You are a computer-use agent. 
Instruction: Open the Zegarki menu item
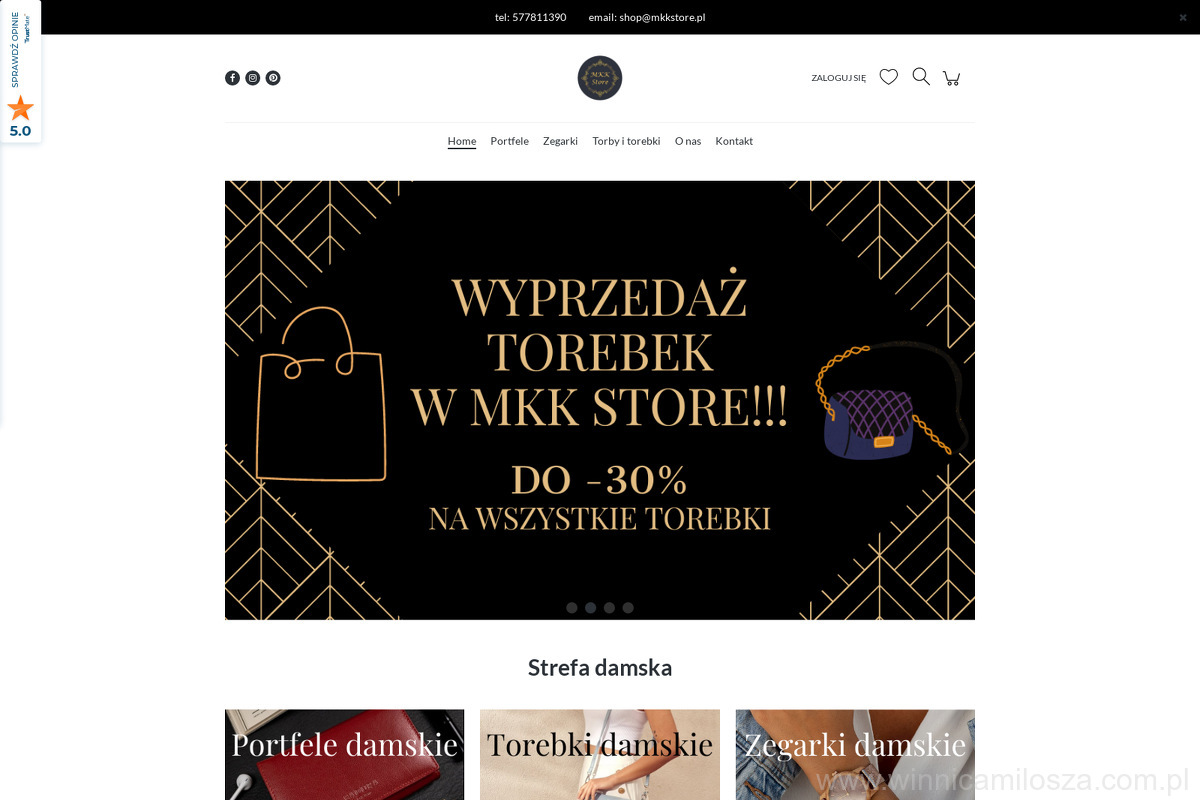(x=560, y=141)
